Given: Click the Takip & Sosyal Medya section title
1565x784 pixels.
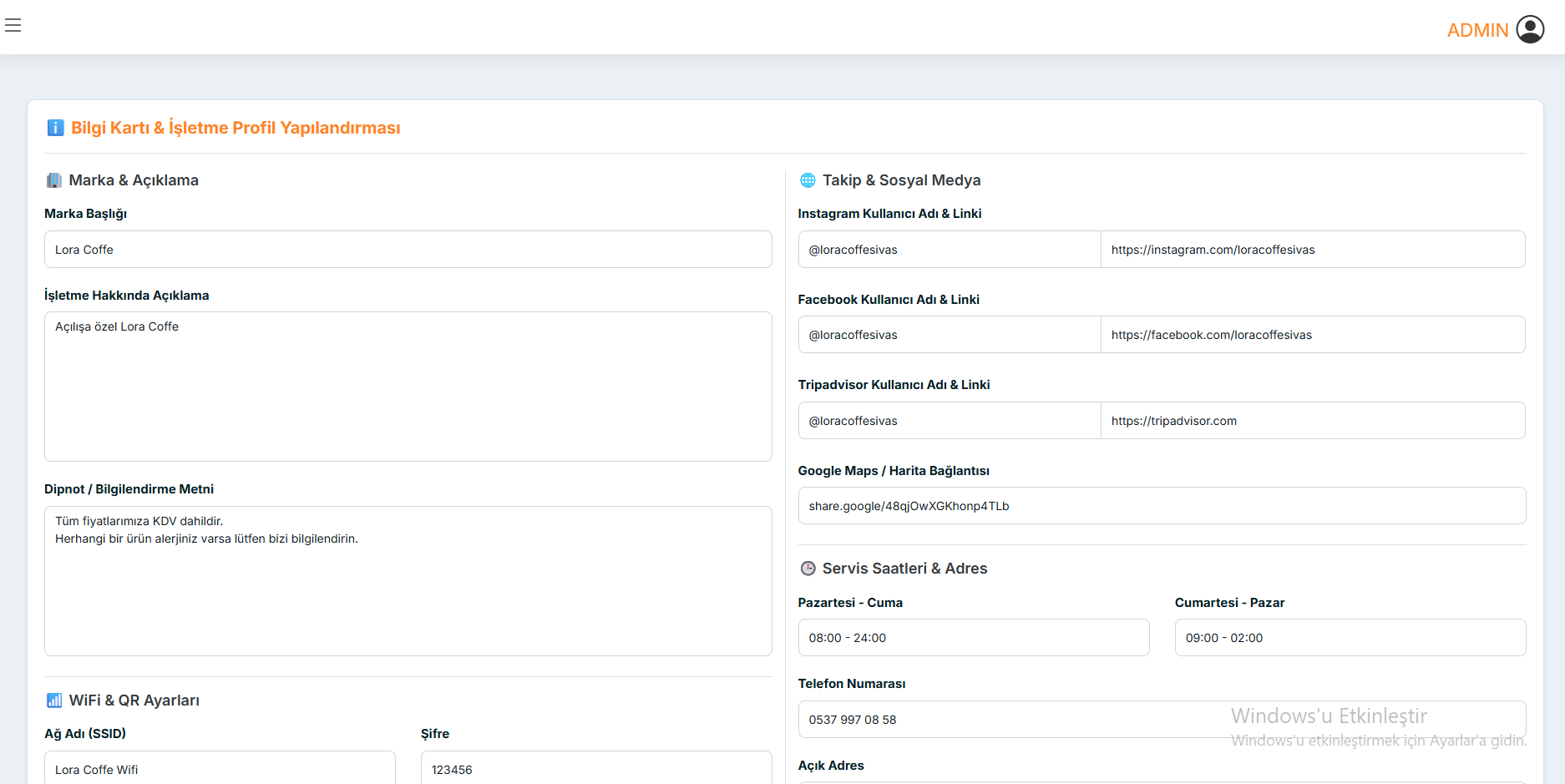Looking at the screenshot, I should 901,180.
